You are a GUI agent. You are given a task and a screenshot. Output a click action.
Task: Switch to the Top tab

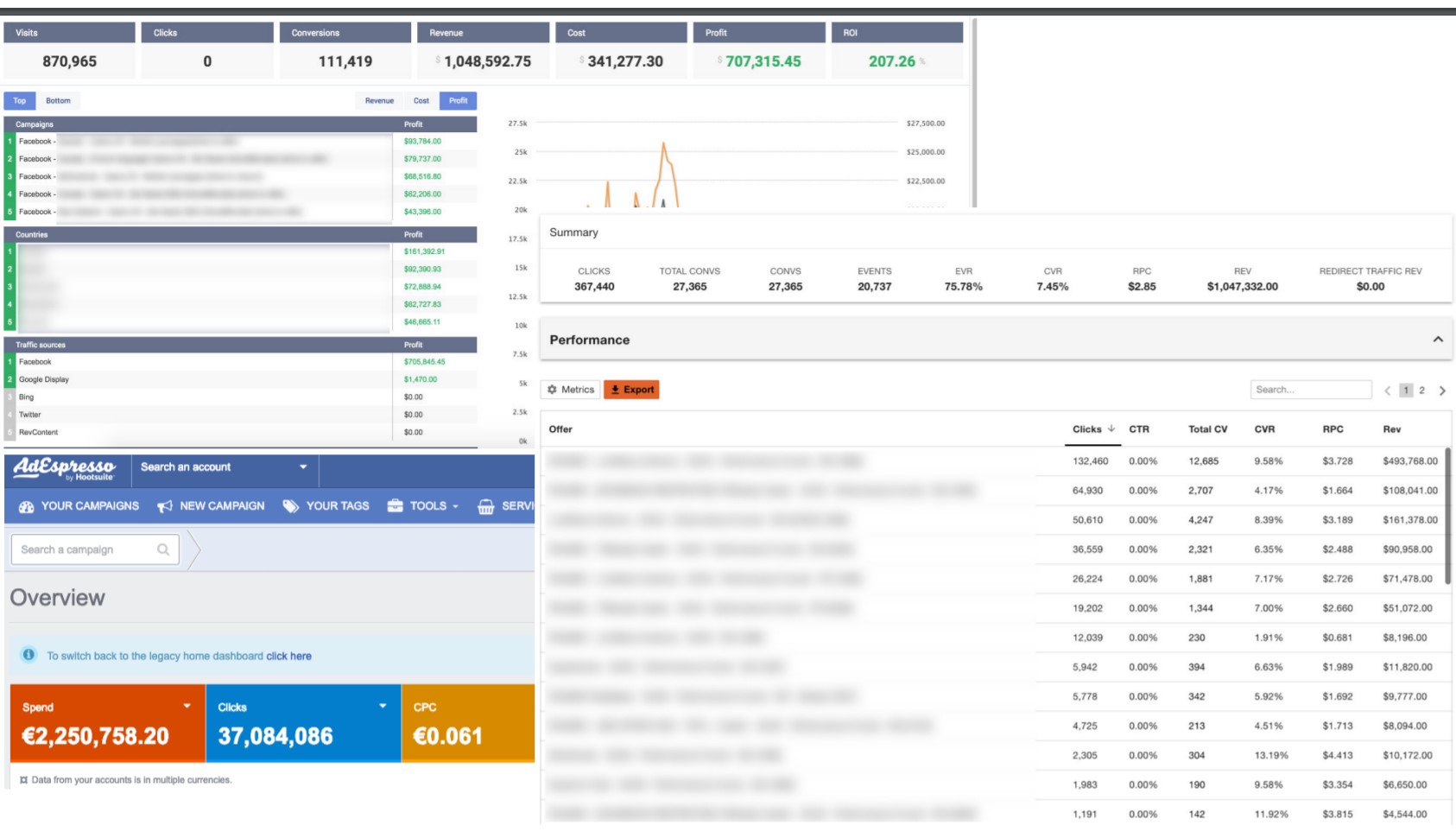20,101
